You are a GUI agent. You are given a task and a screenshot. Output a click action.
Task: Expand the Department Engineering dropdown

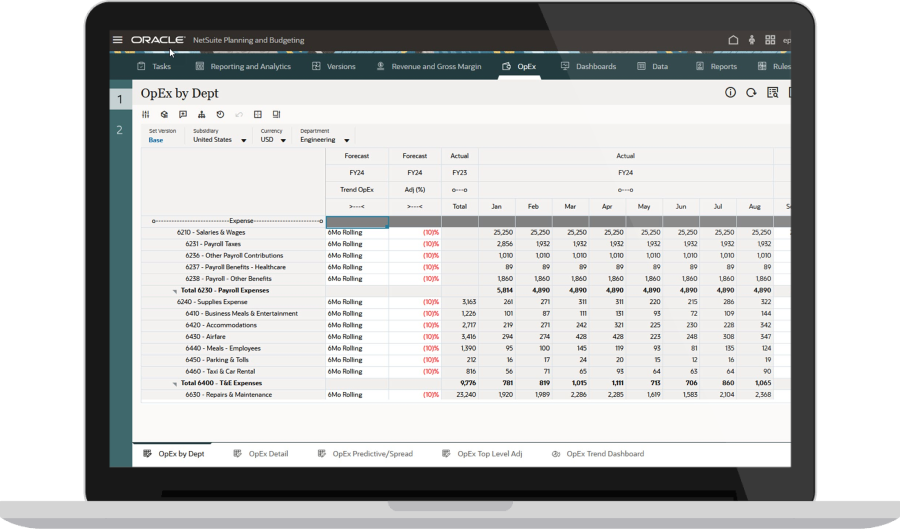tap(346, 141)
